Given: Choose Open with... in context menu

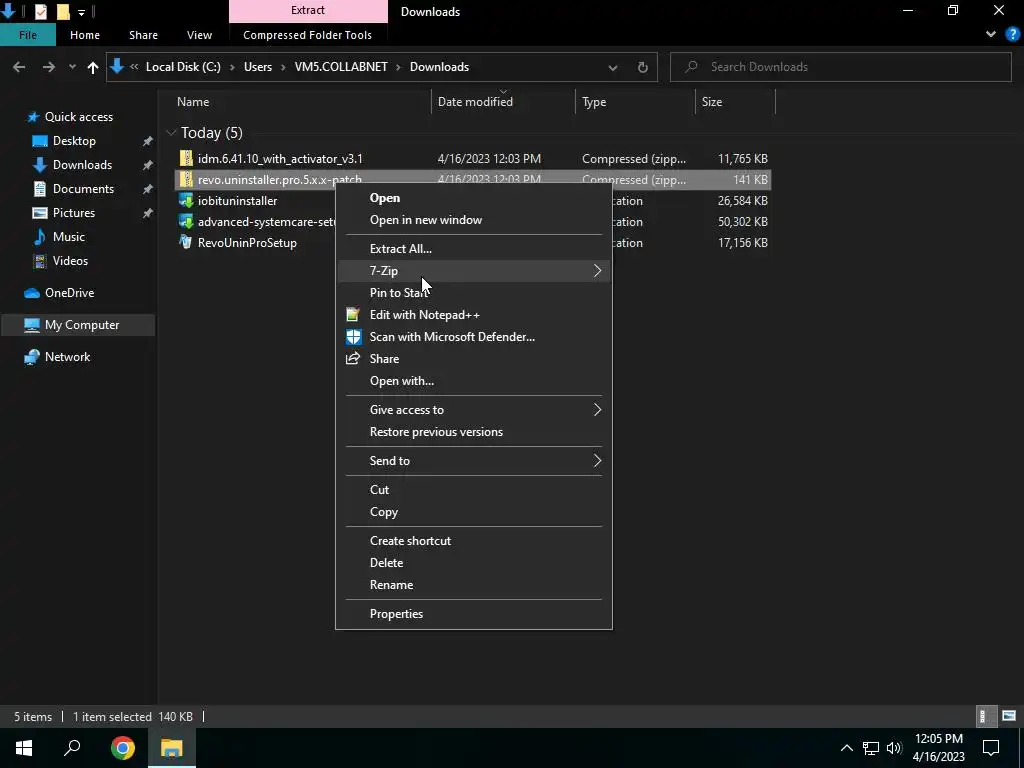Looking at the screenshot, I should coord(474,381).
